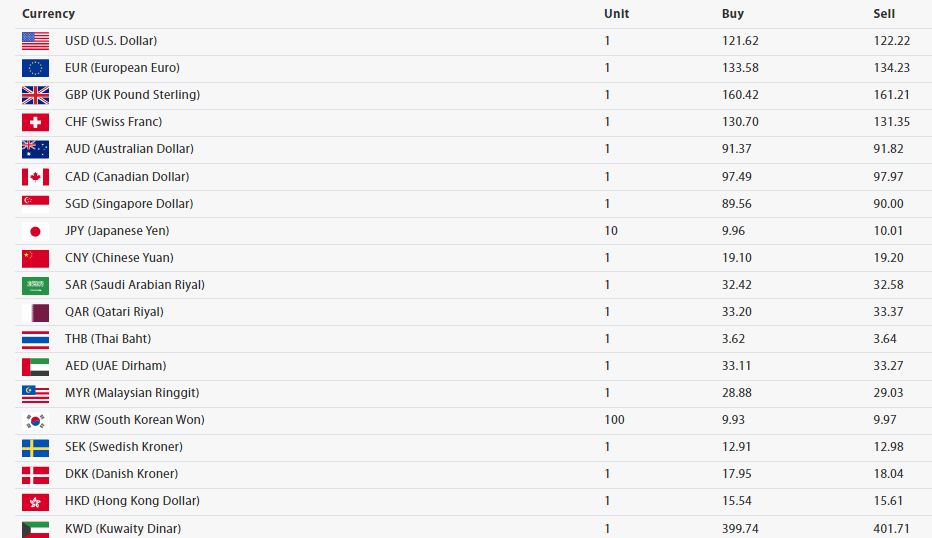Click the Swiss flag icon
Screen dimensions: 932x538
point(36,122)
